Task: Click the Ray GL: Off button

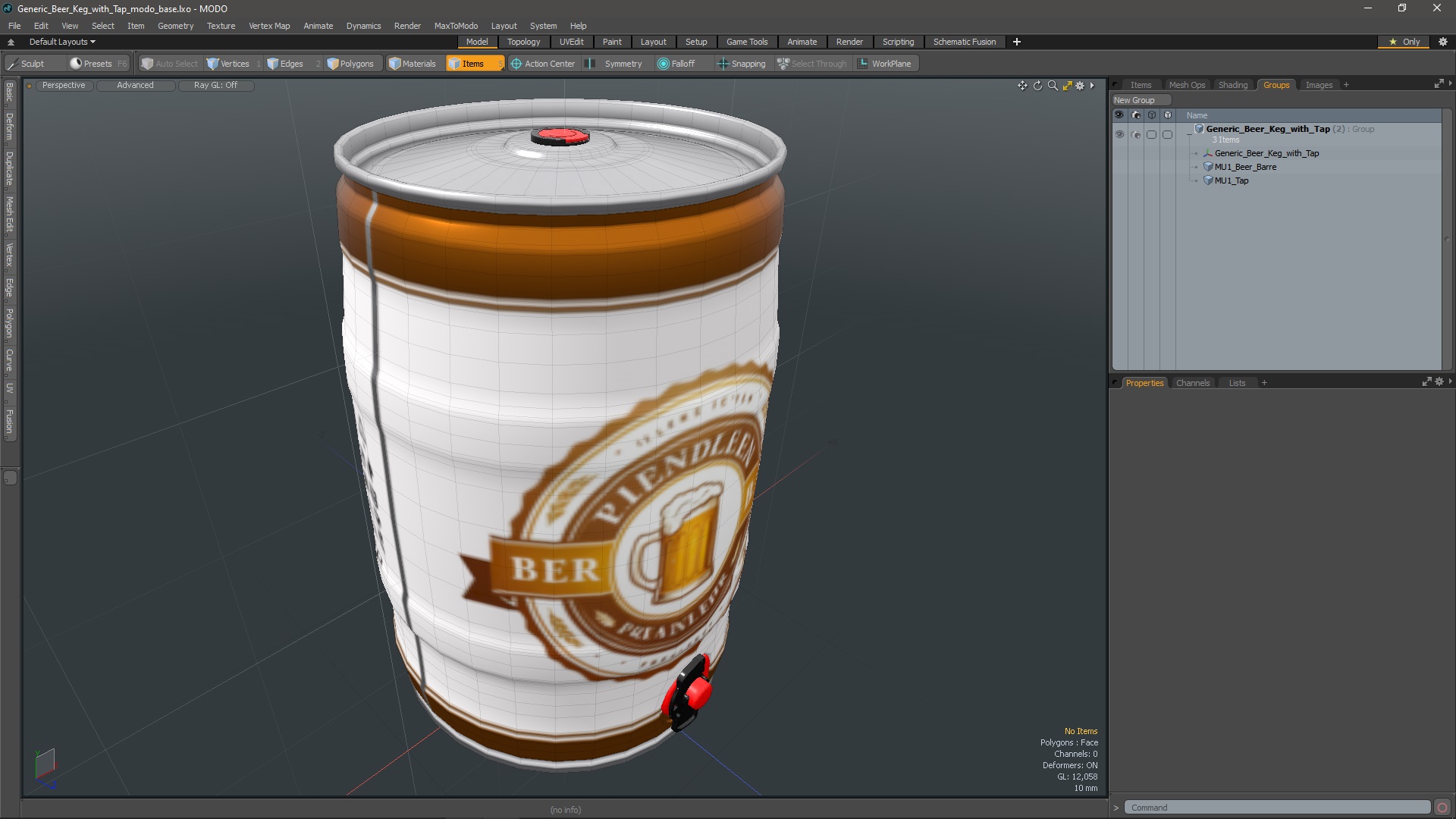Action: point(215,85)
